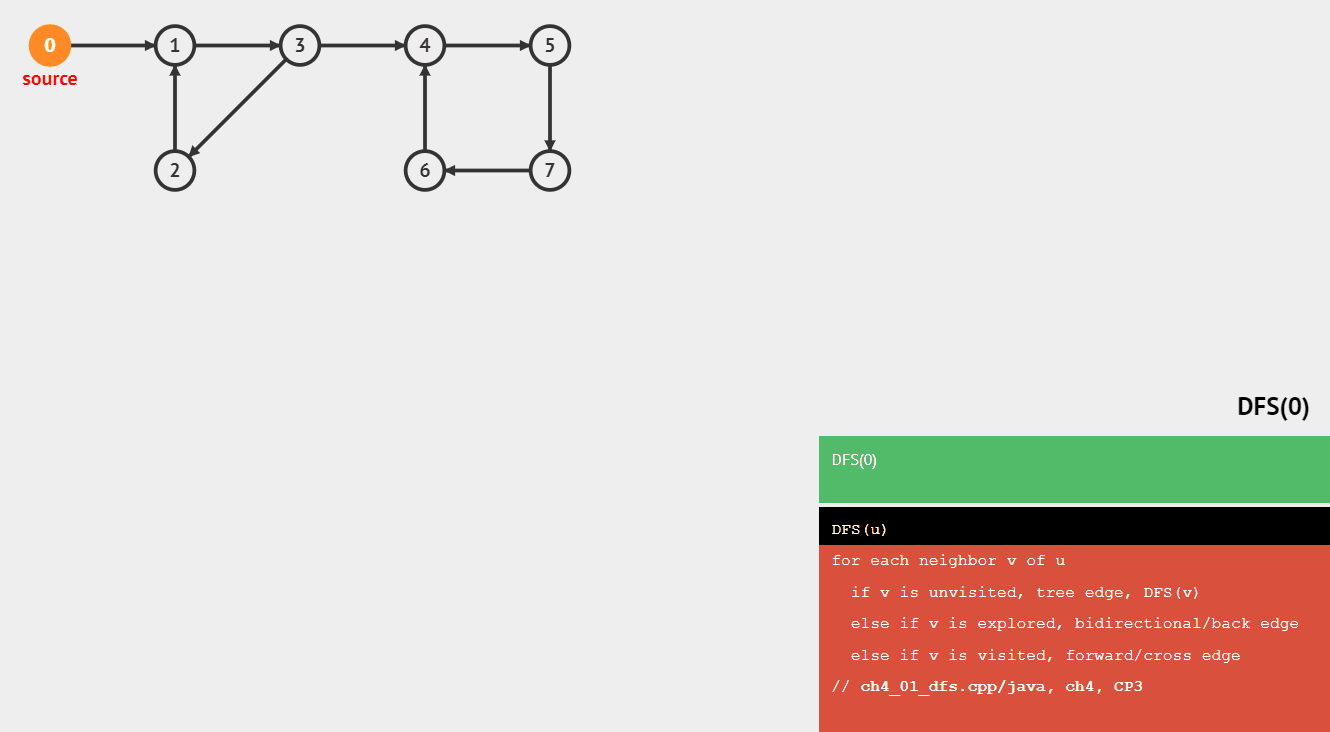Image resolution: width=1330 pixels, height=732 pixels.
Task: Select the edge from 0 to 1
Action: (x=110, y=44)
